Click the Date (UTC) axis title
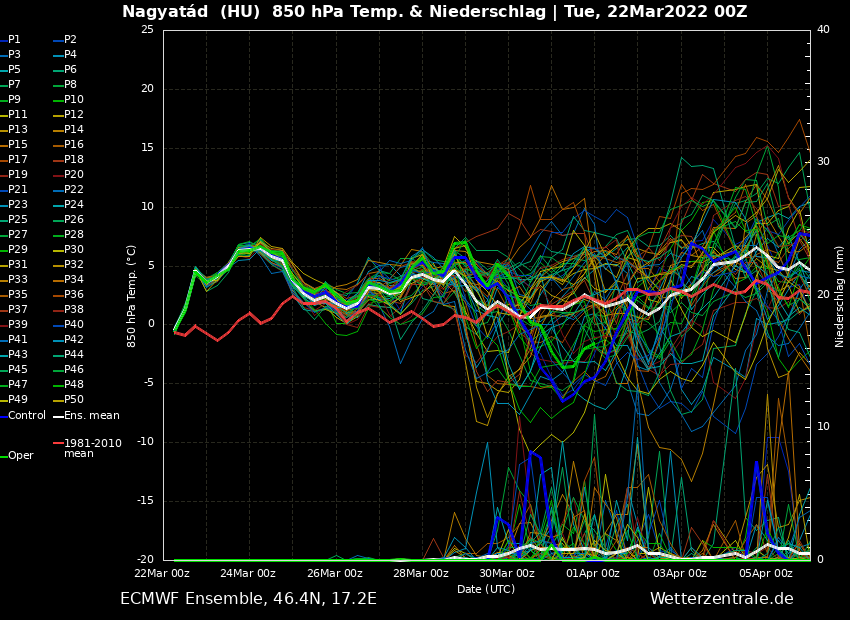The width and height of the screenshot is (850, 620). pyautogui.click(x=486, y=589)
